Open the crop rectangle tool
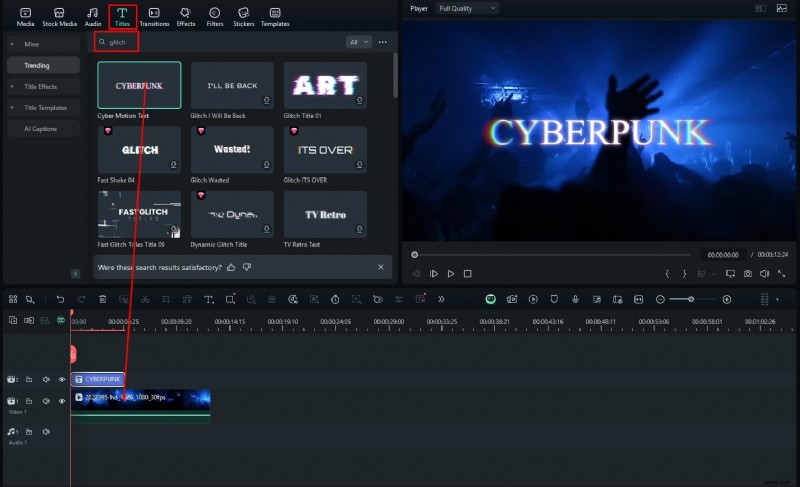 click(x=230, y=299)
